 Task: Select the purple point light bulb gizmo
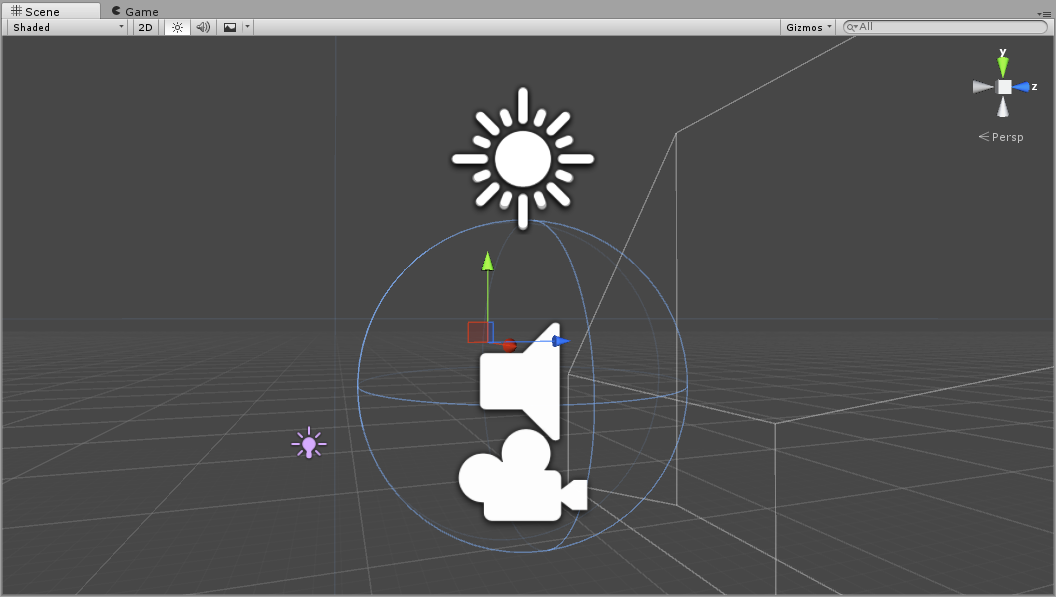point(309,443)
